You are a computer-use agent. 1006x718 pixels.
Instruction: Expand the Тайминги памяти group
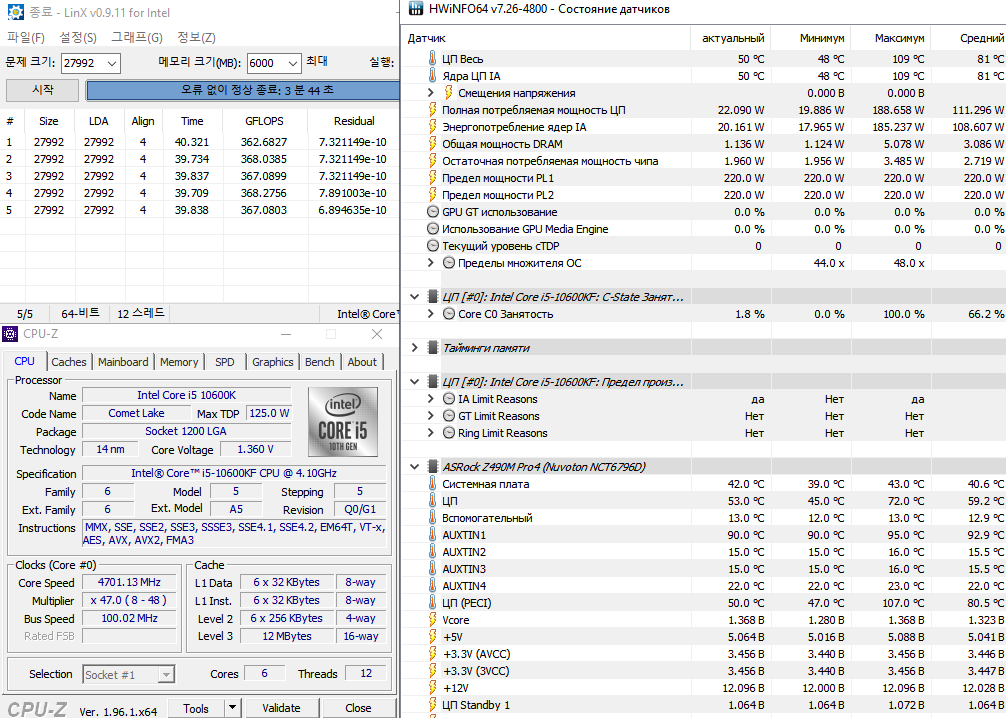(x=414, y=348)
